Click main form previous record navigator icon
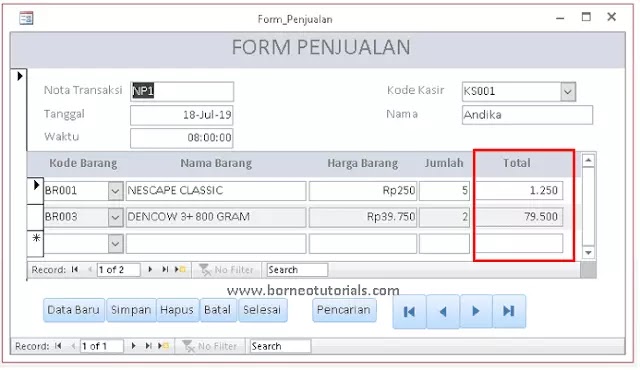The height and width of the screenshot is (370, 640). (x=73, y=346)
